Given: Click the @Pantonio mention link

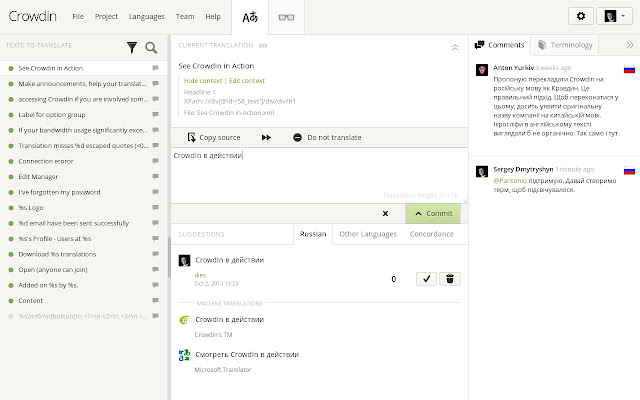Looking at the screenshot, I should (x=510, y=181).
